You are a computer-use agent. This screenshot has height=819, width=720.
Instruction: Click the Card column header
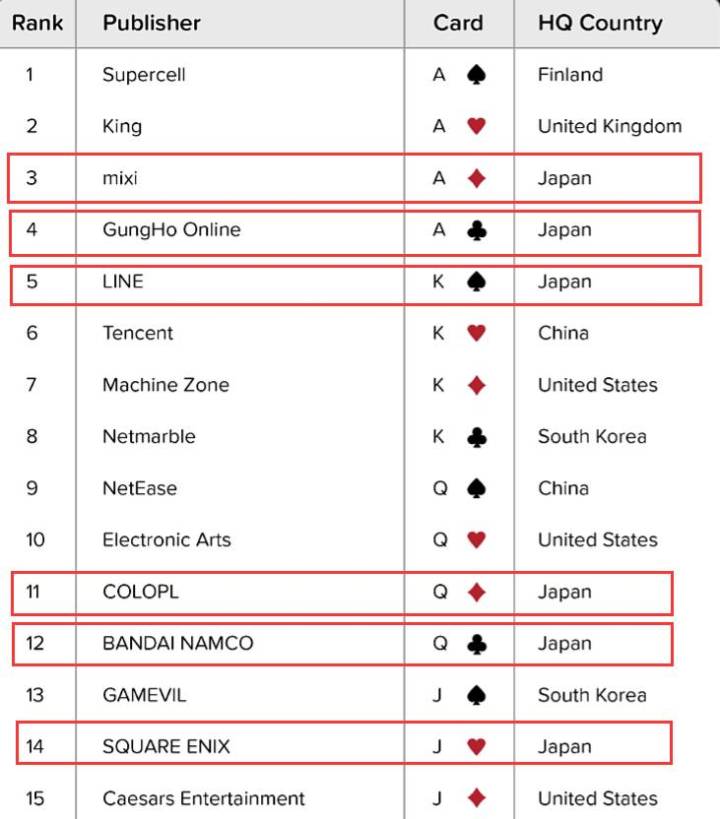point(458,22)
